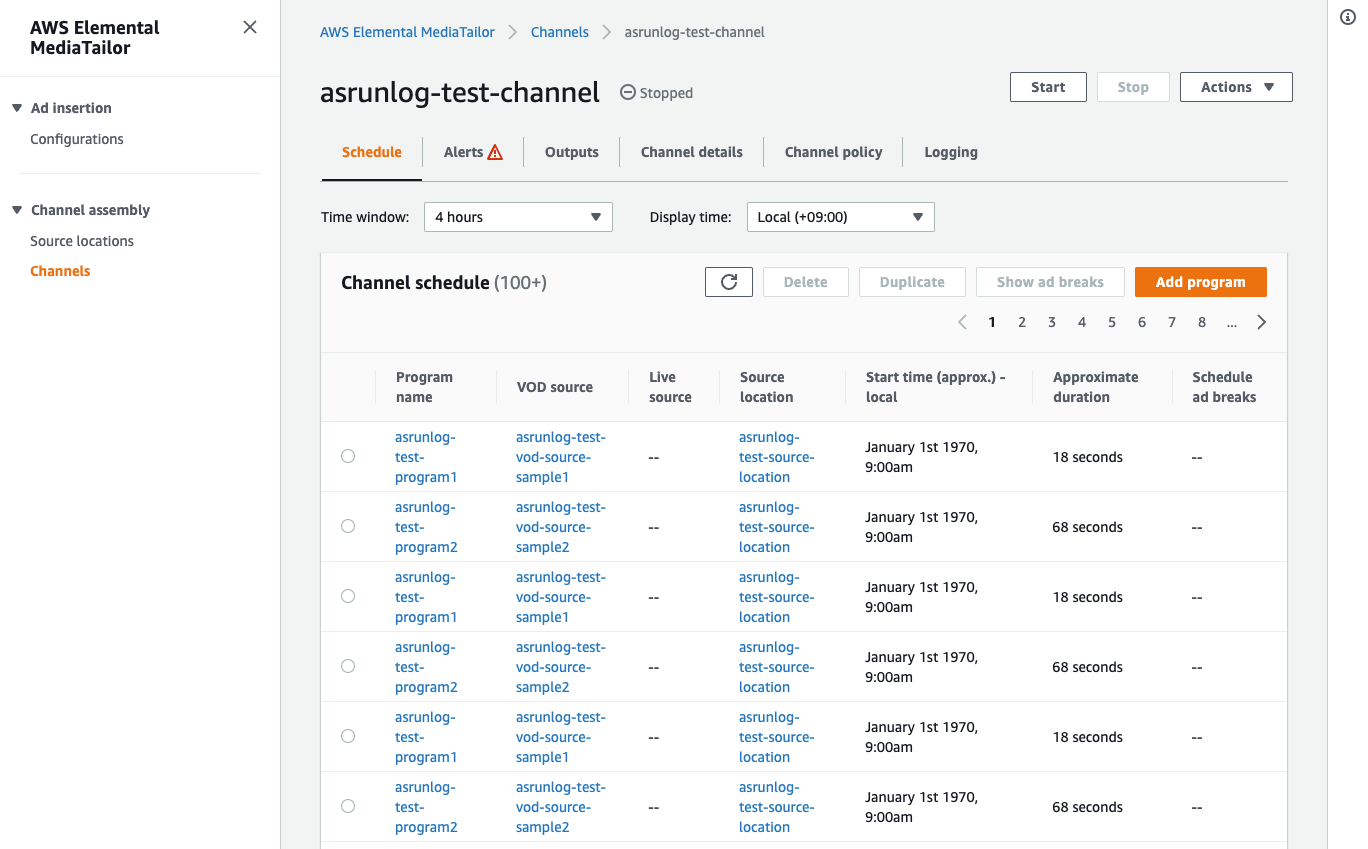Select the third row's radio button
Viewport: 1368px width, 849px height.
pyautogui.click(x=348, y=596)
